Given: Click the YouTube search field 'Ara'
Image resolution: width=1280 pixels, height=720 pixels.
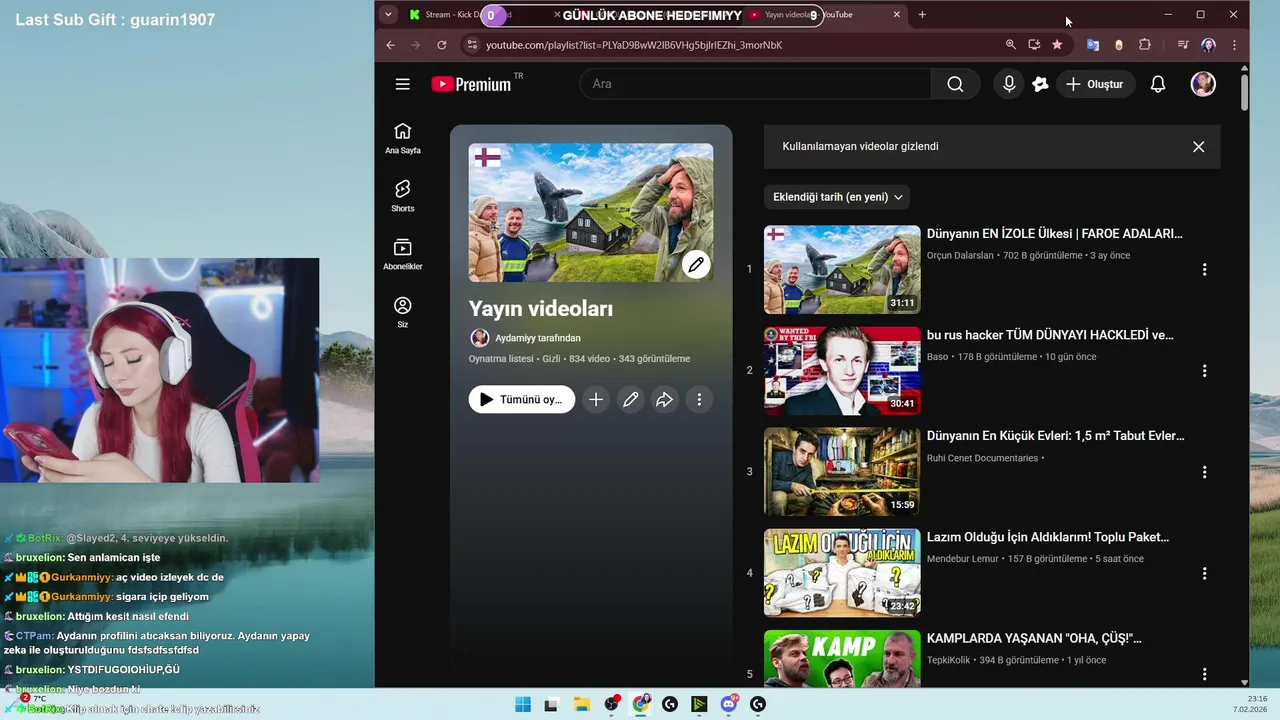Looking at the screenshot, I should pos(755,84).
